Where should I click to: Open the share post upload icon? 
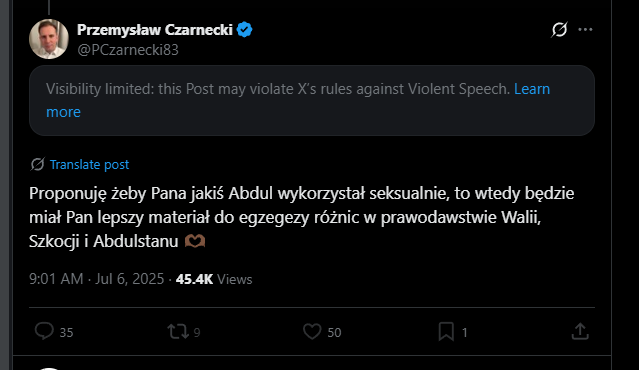(x=580, y=331)
